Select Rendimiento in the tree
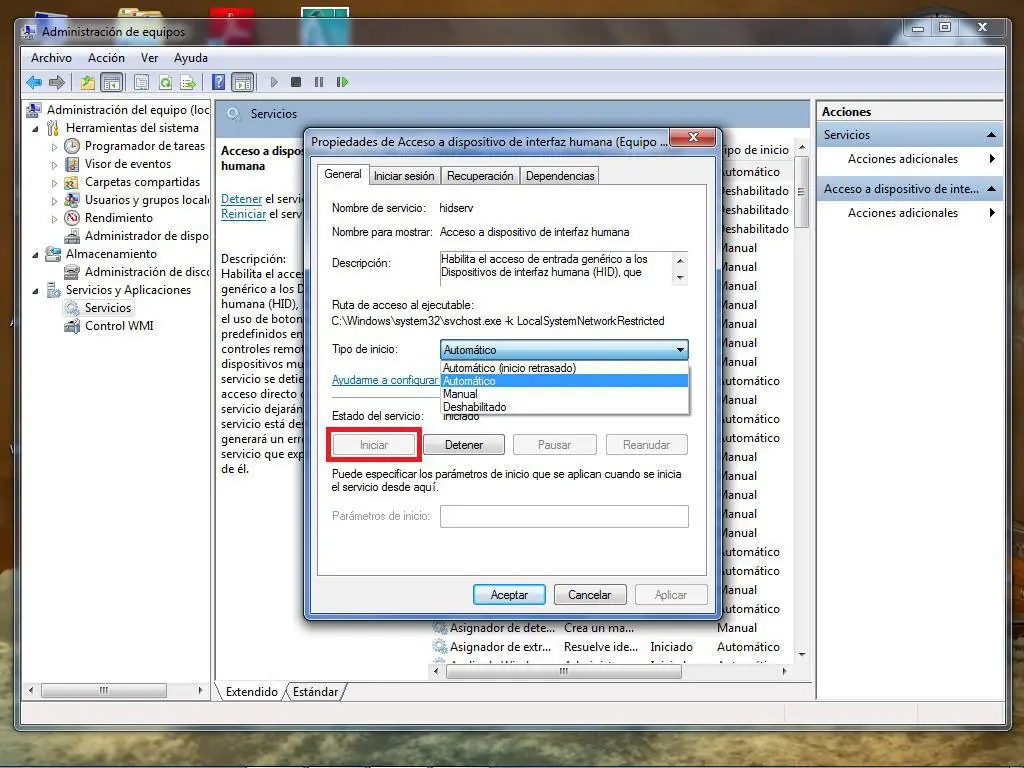This screenshot has width=1024, height=768. (118, 217)
